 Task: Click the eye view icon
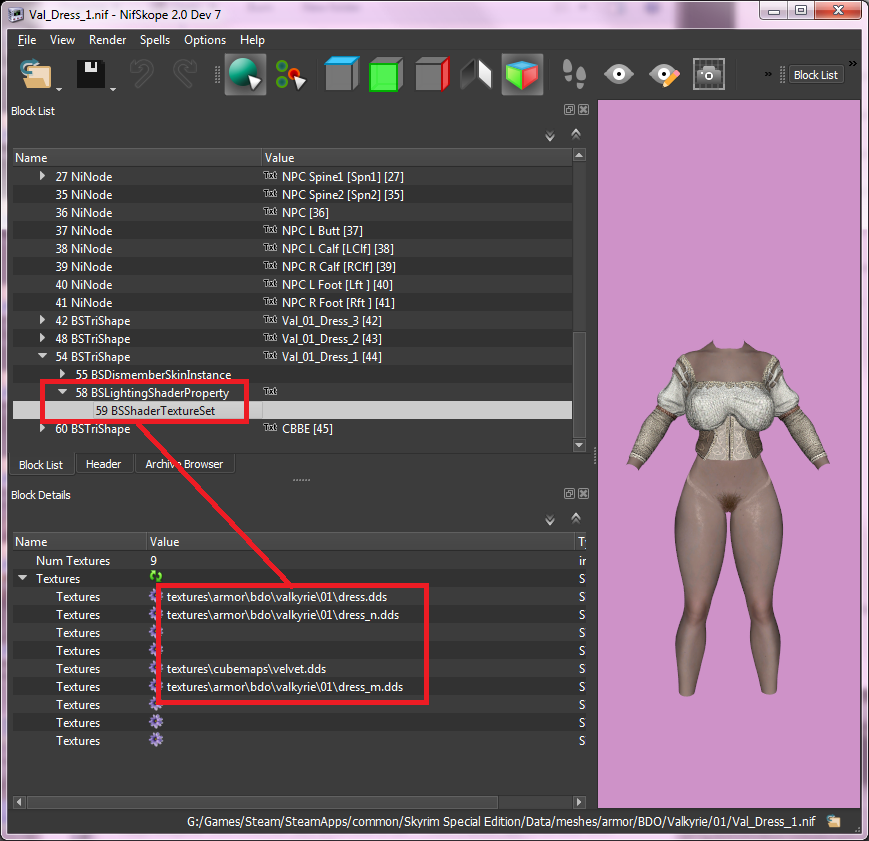point(618,74)
